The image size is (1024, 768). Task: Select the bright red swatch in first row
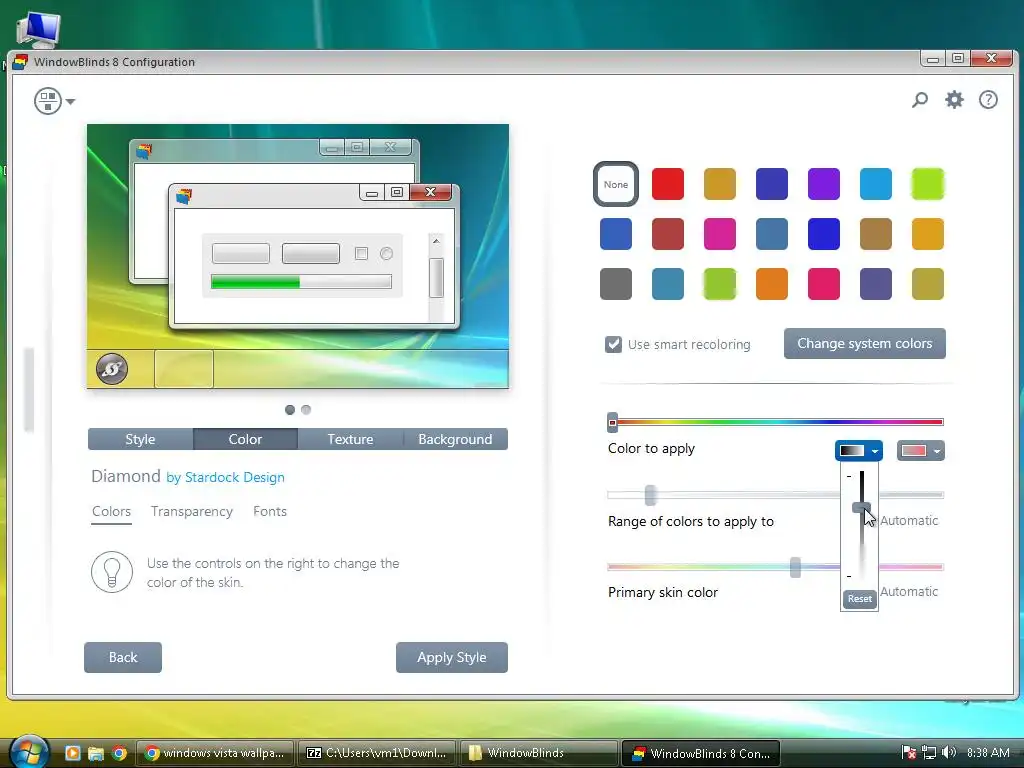point(668,184)
